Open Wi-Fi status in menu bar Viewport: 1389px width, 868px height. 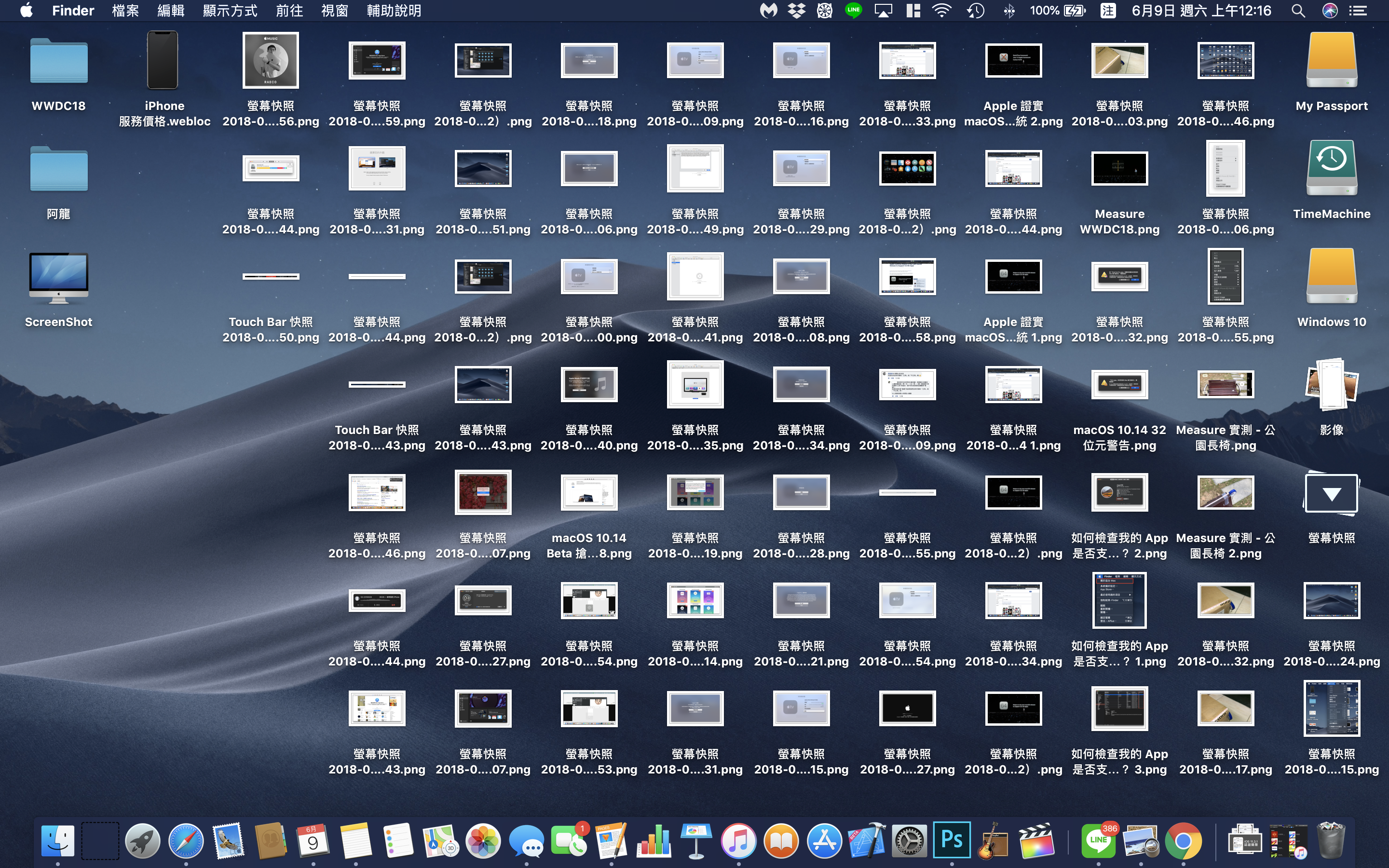point(942,10)
